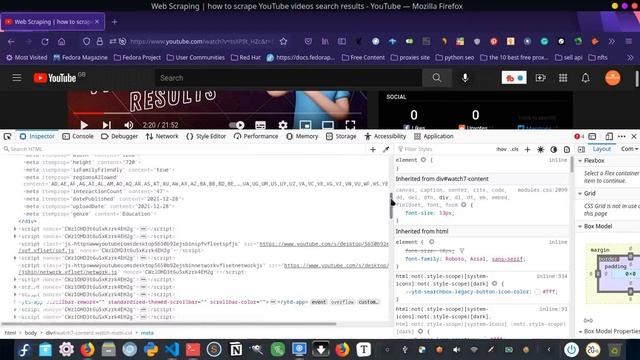Go to the browser home page
Viewport: 640px width, 360px height.
tap(61, 41)
